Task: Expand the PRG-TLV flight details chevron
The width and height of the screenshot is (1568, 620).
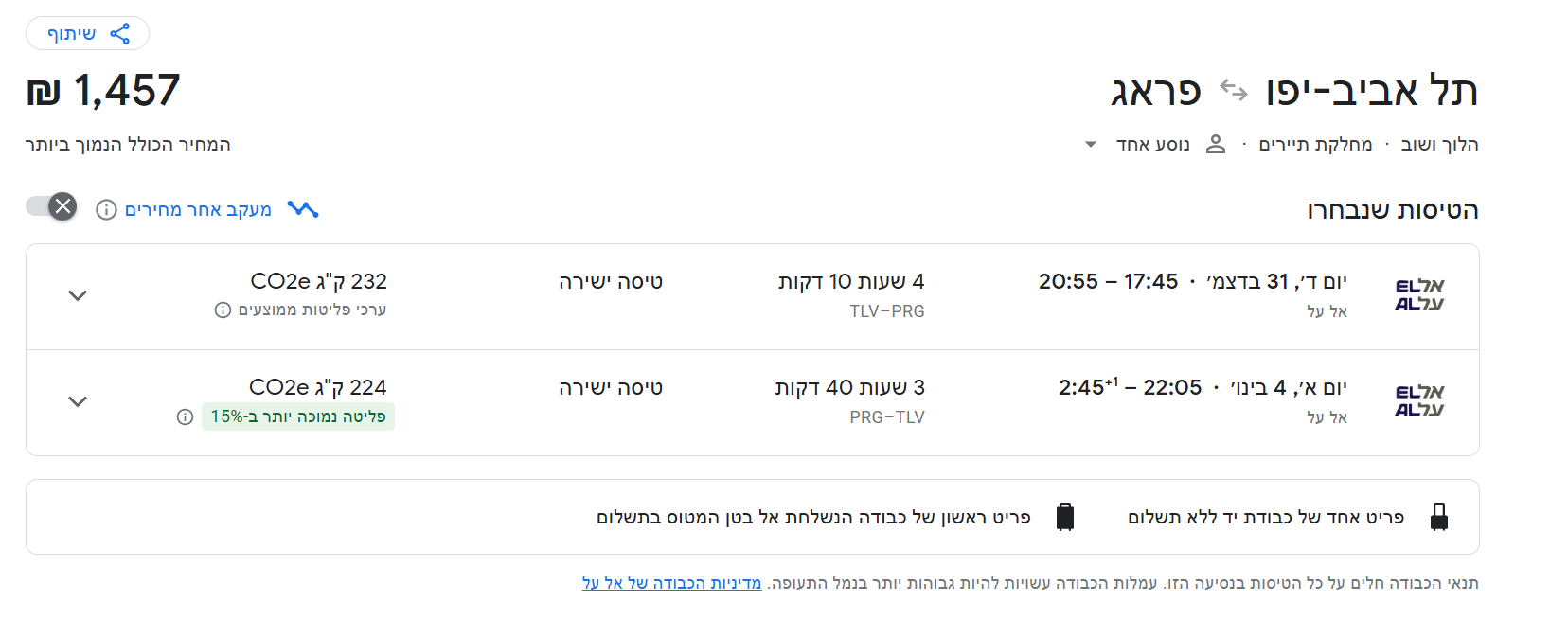Action: [x=77, y=401]
